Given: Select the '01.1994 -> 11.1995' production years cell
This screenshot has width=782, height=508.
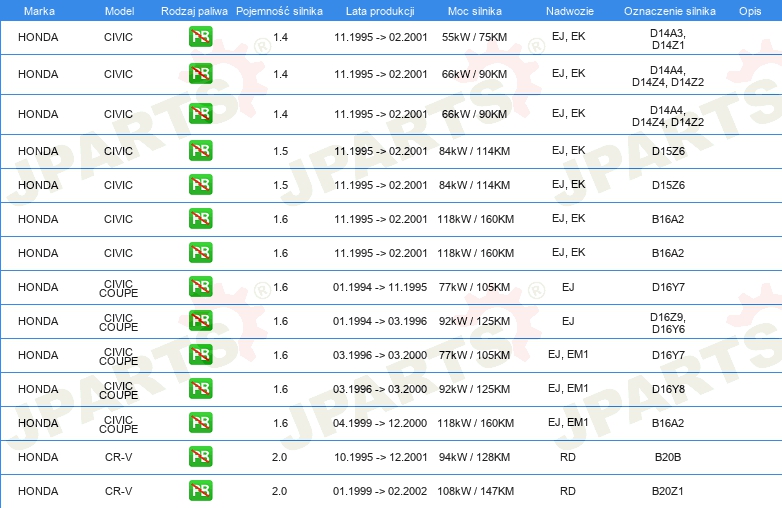Looking at the screenshot, I should click(380, 287).
